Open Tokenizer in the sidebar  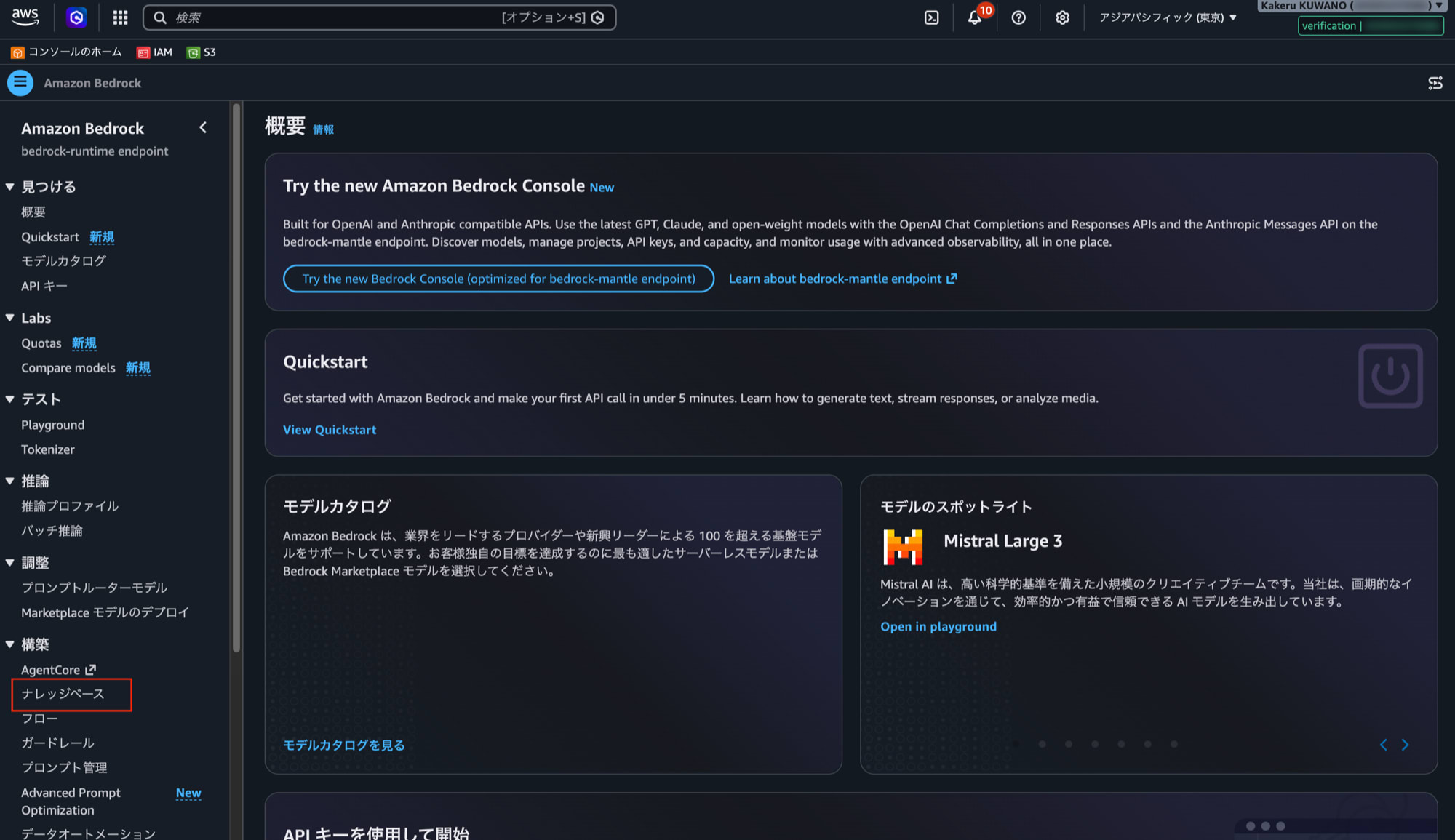click(48, 449)
